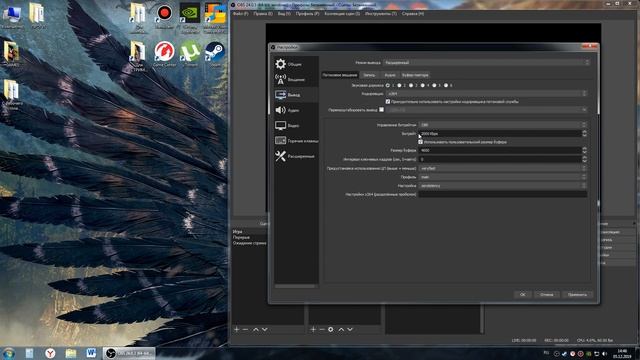Viewport: 640px width, 360px height.
Task: Click the bitrate field stepper arrows
Action: click(584, 133)
